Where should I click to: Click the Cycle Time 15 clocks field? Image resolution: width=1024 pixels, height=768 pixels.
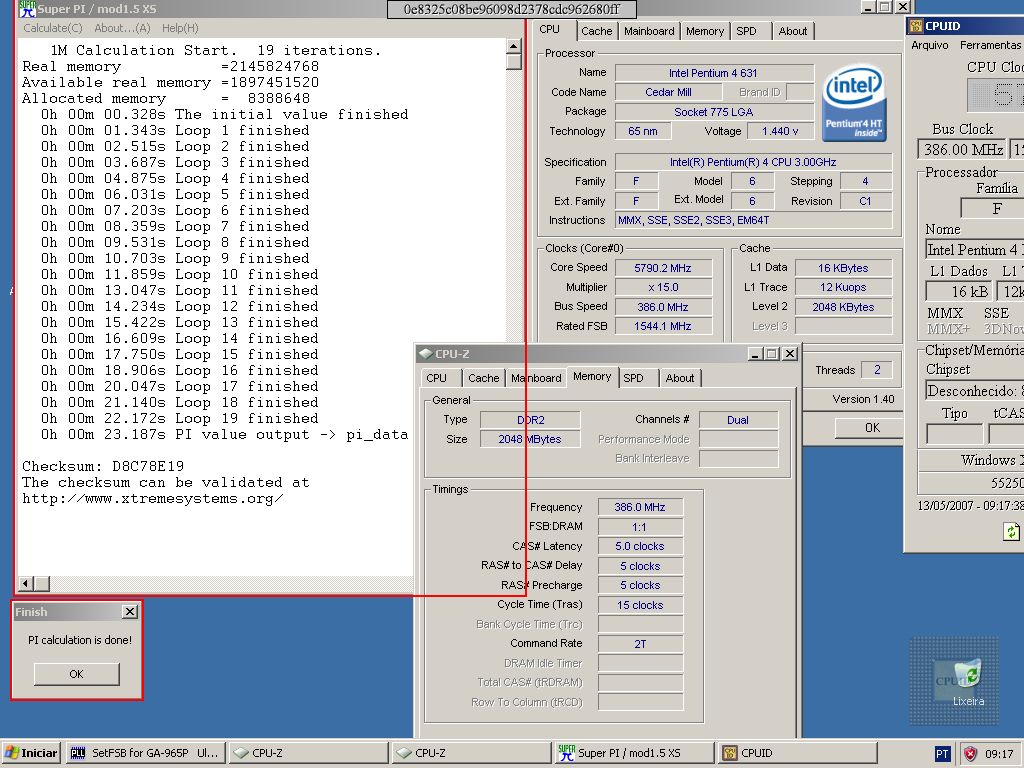tap(640, 605)
